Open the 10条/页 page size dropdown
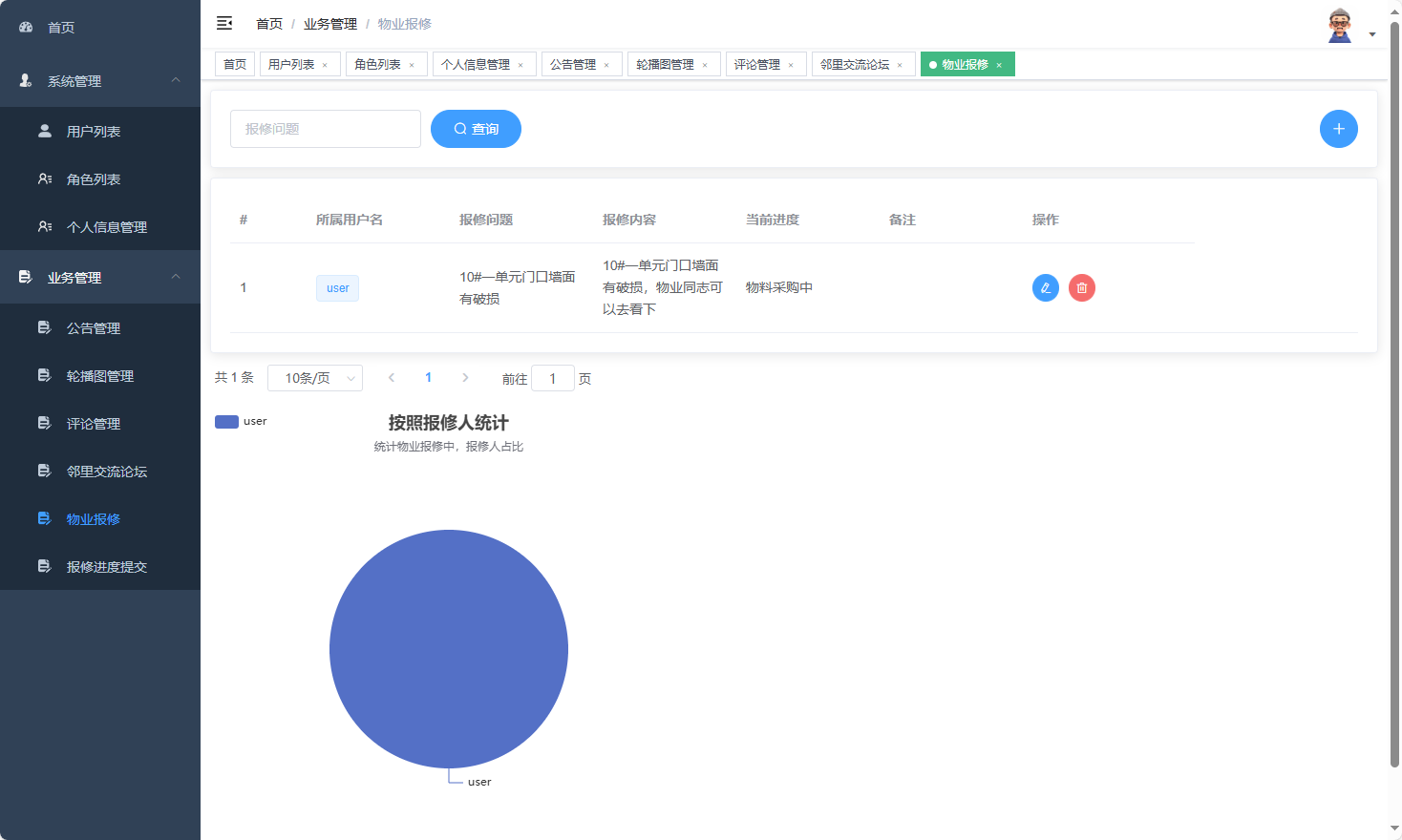Image resolution: width=1402 pixels, height=840 pixels. tap(315, 377)
